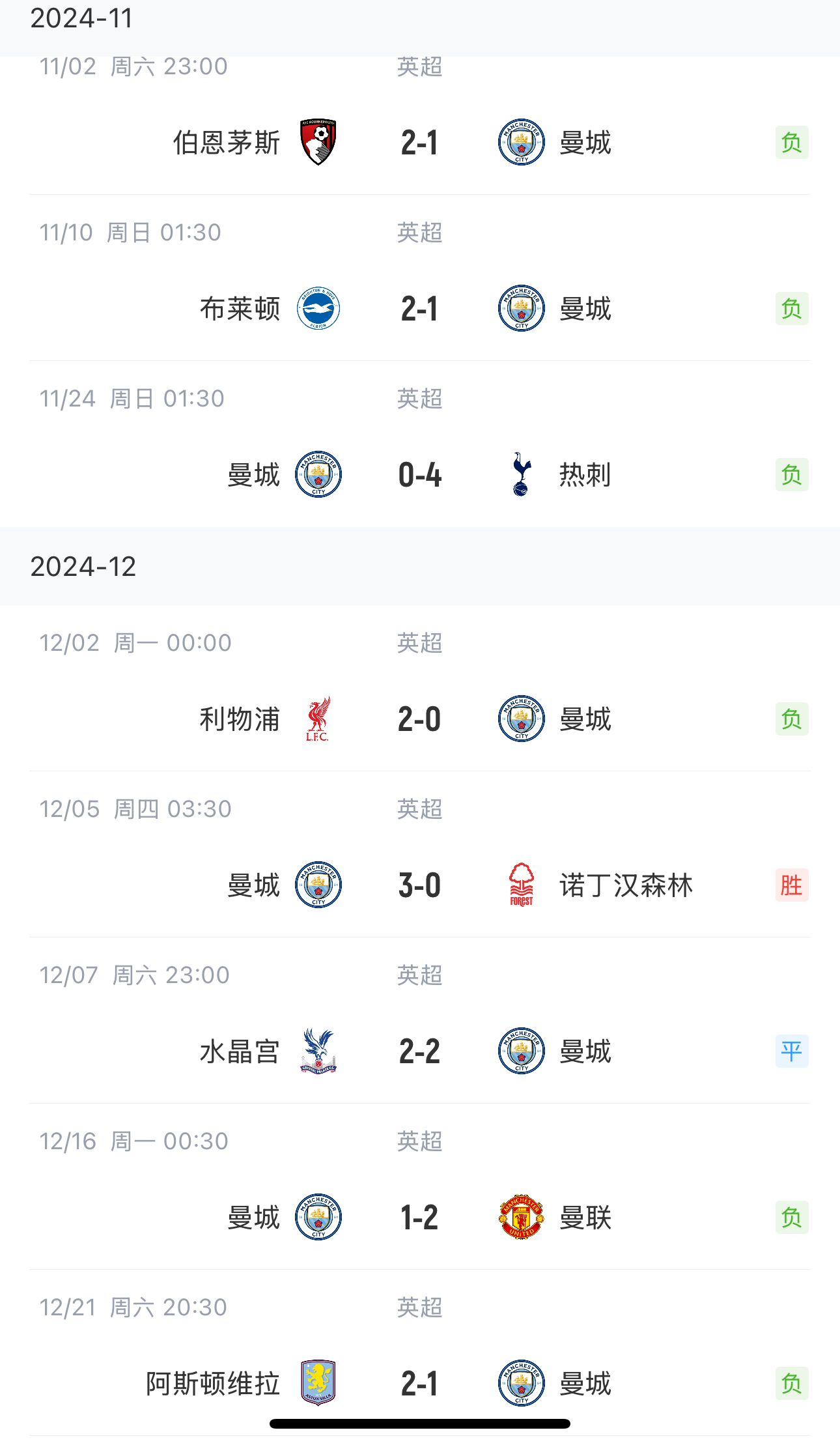Tap the 阿斯顿维拉 team name
840x1443 pixels.
[212, 1383]
